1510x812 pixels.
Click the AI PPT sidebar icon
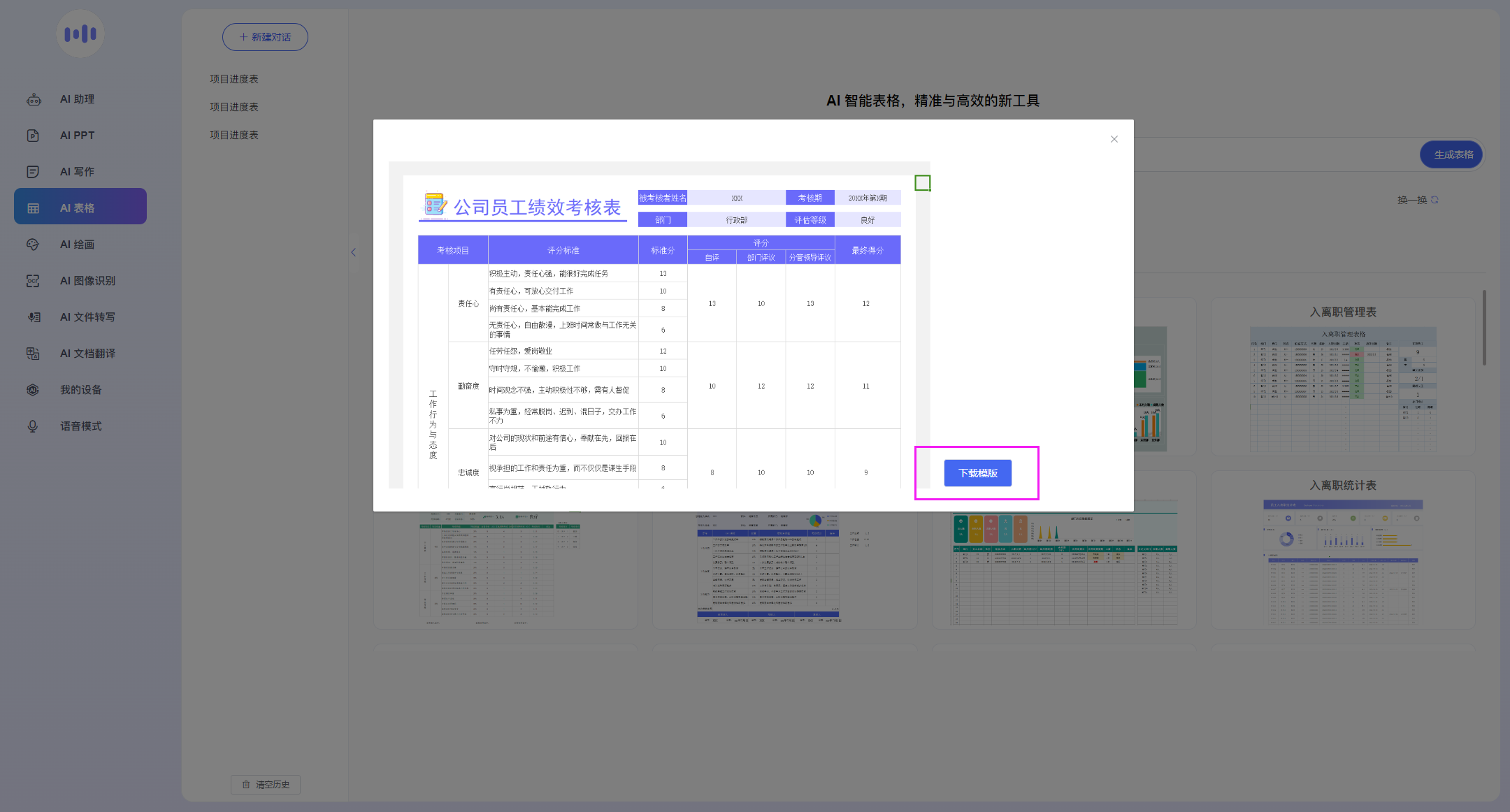[33, 136]
